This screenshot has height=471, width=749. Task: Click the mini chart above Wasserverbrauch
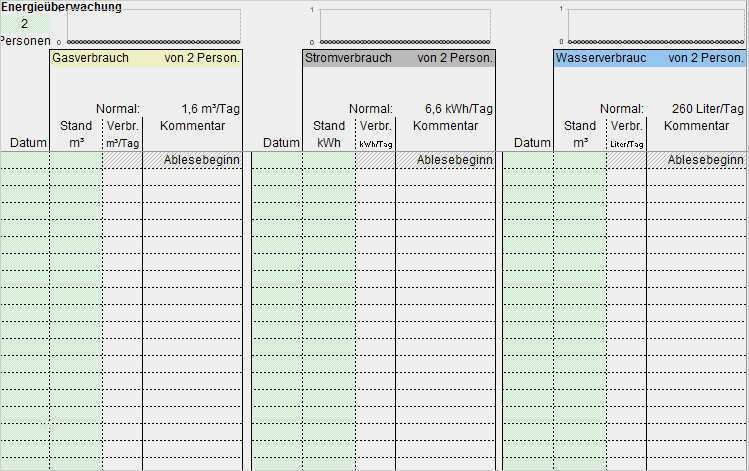click(656, 27)
